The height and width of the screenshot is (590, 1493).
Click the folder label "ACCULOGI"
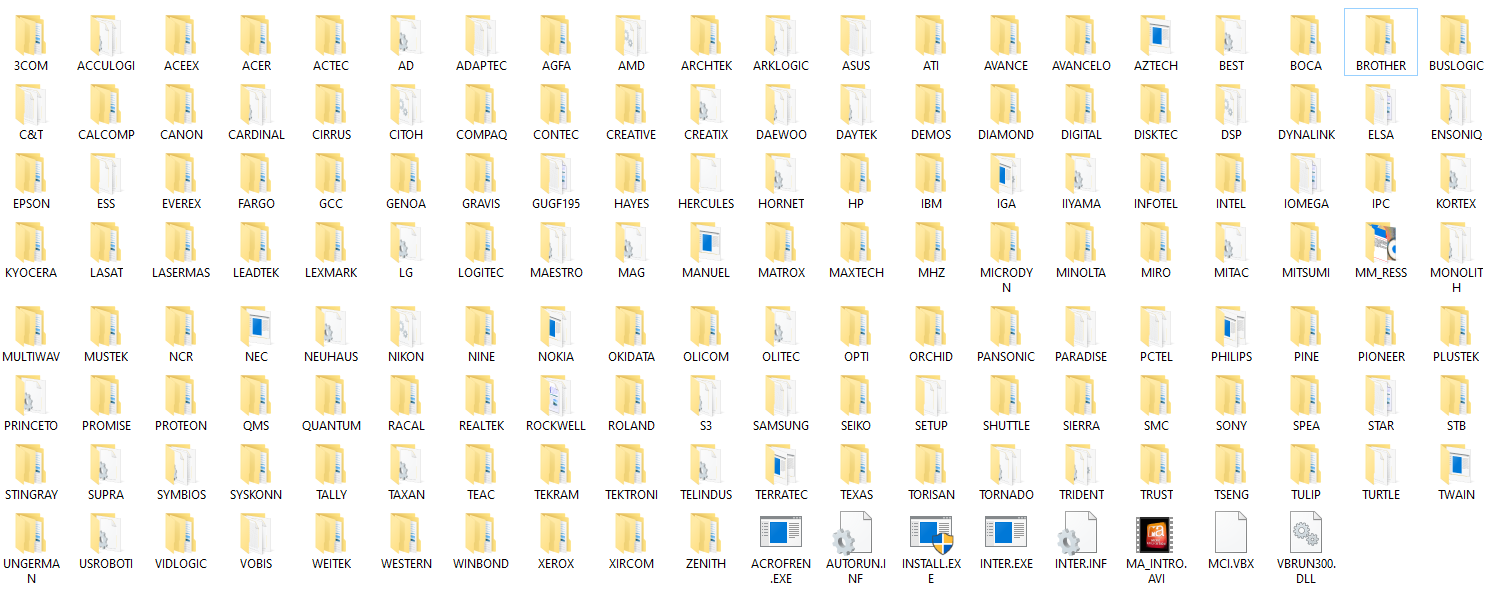[x=106, y=66]
